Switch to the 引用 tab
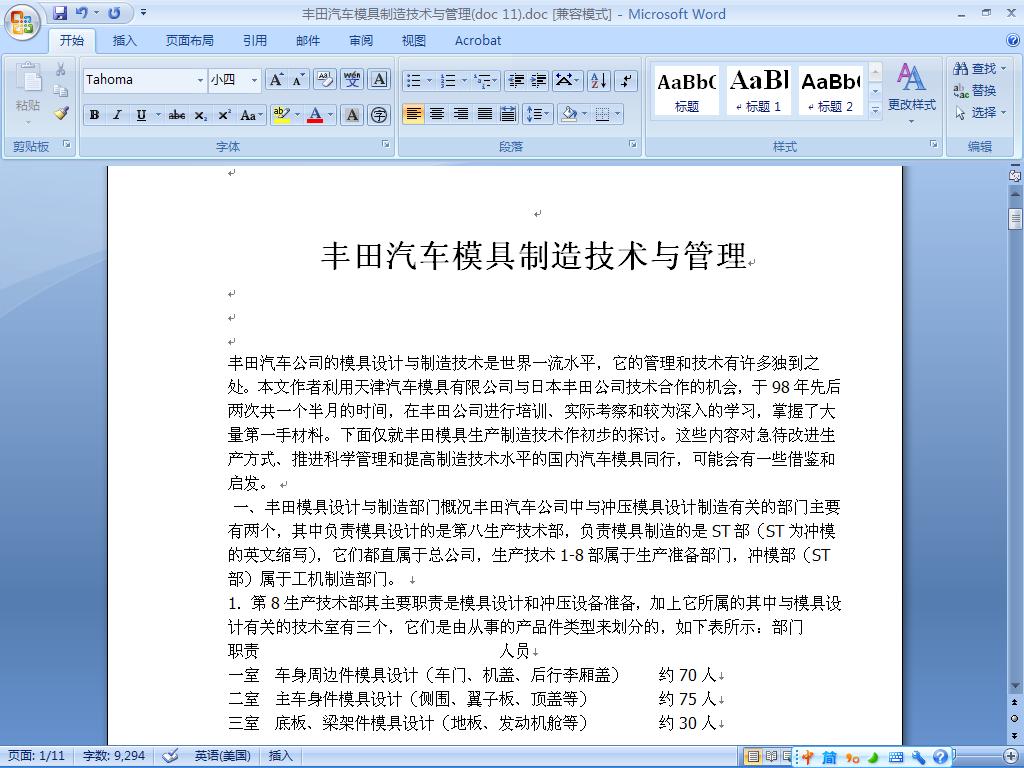Screen dimensions: 1024x768 255,40
